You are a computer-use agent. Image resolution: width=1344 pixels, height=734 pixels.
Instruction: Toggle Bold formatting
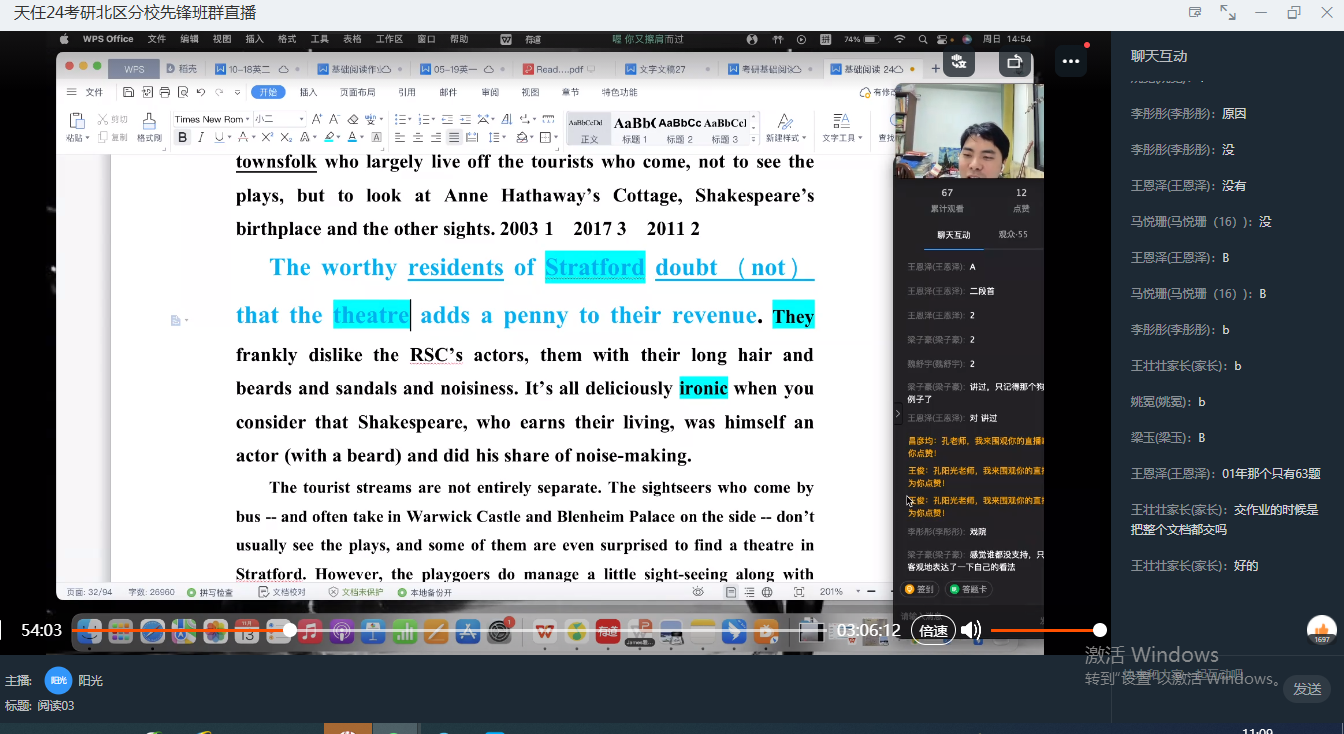182,137
